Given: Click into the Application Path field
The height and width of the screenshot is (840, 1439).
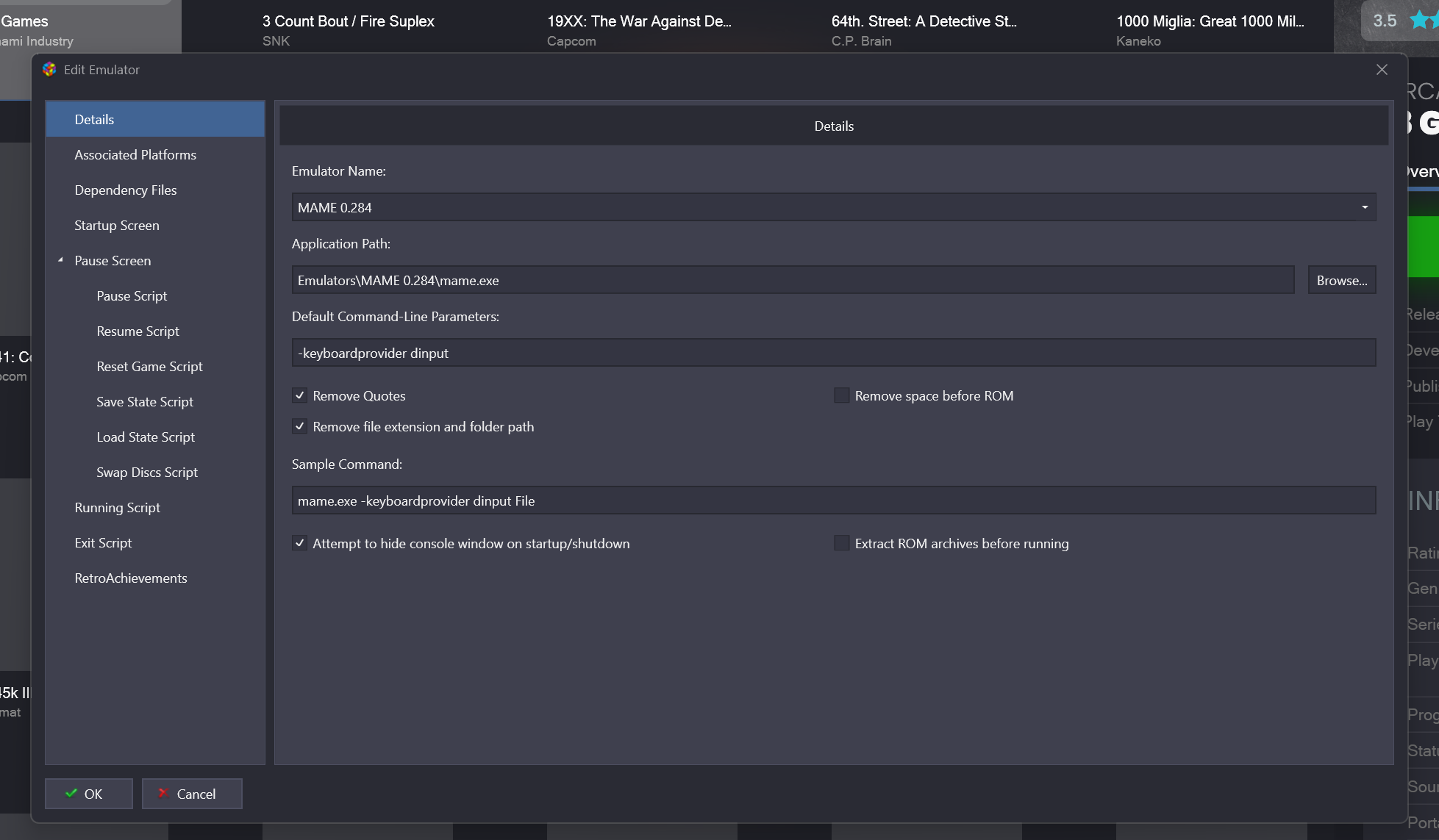Looking at the screenshot, I should tap(792, 281).
